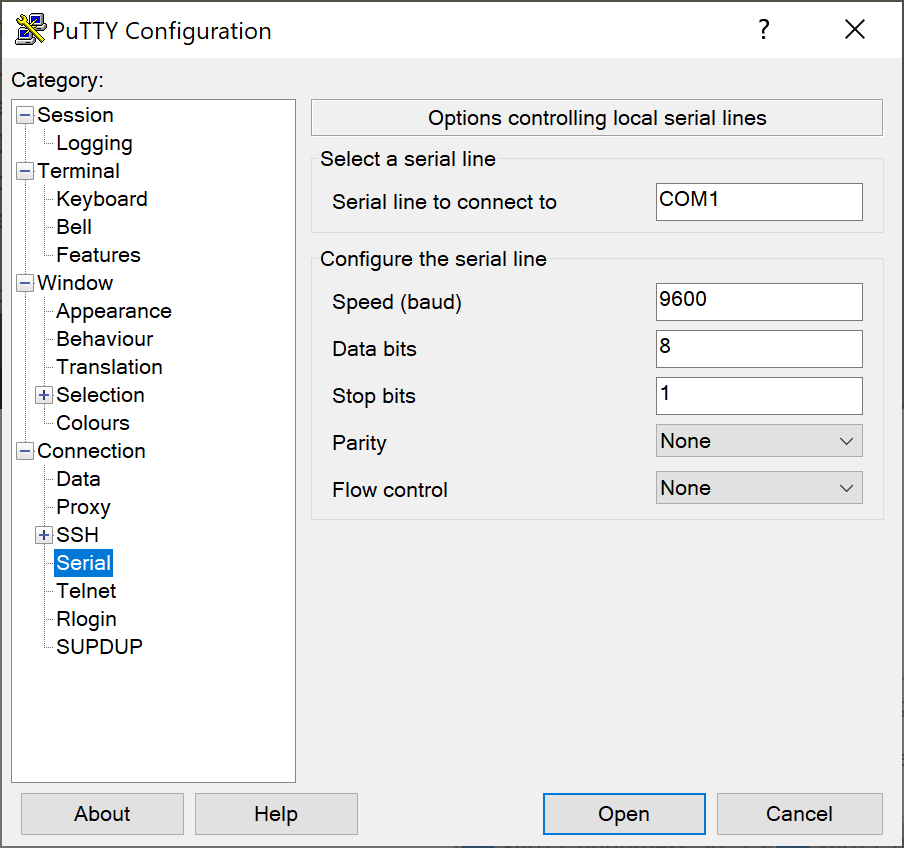Click the Help button
This screenshot has width=904, height=848.
276,813
